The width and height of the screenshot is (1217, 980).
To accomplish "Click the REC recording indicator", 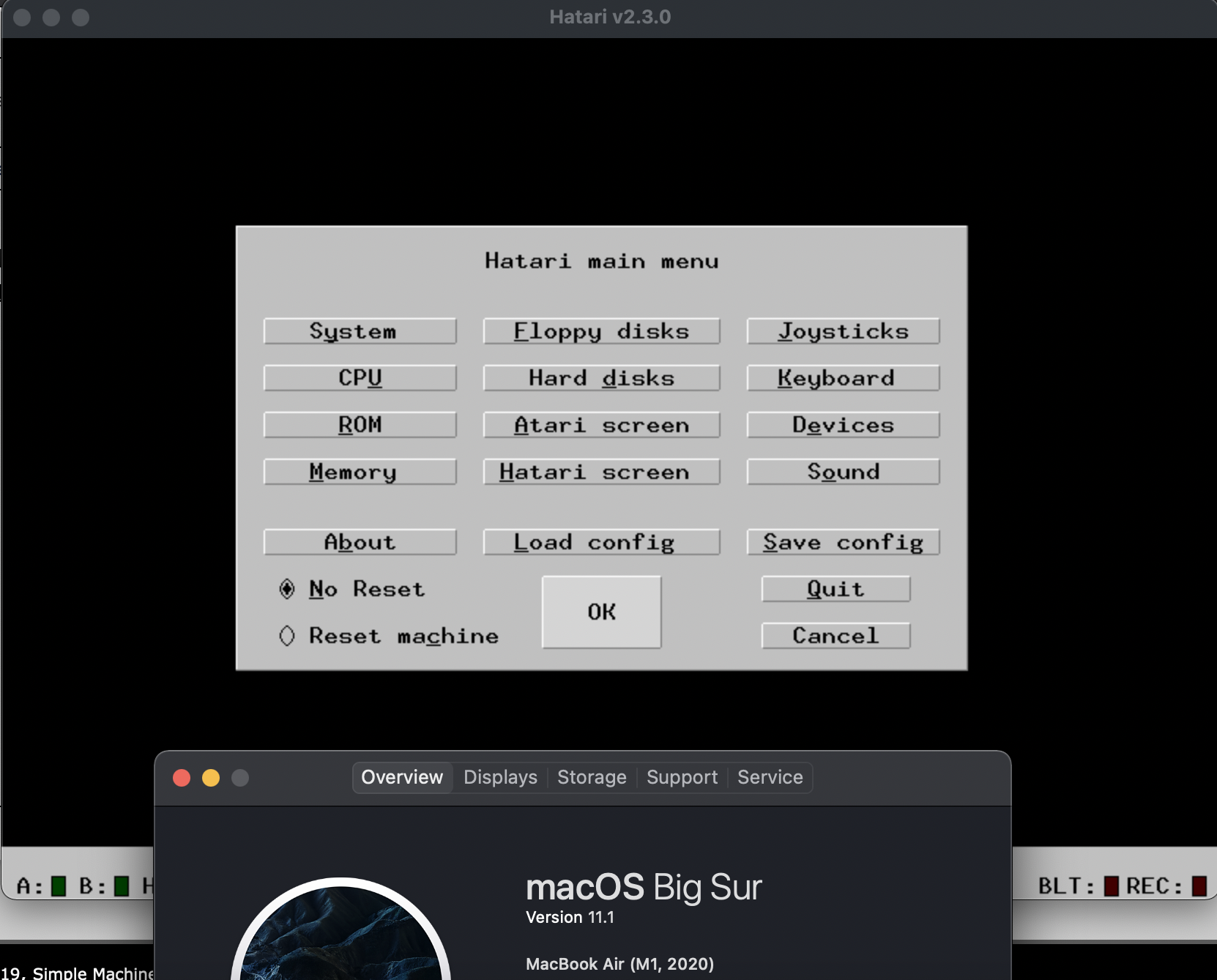I will tap(1199, 886).
